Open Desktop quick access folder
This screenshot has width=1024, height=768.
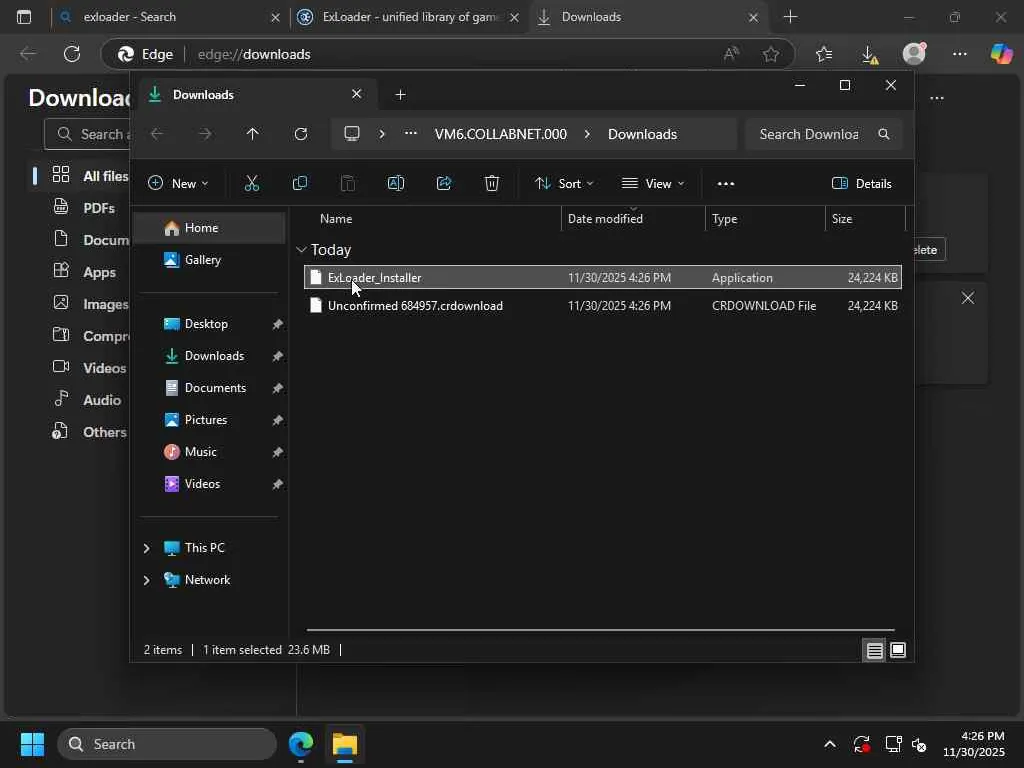click(x=210, y=324)
